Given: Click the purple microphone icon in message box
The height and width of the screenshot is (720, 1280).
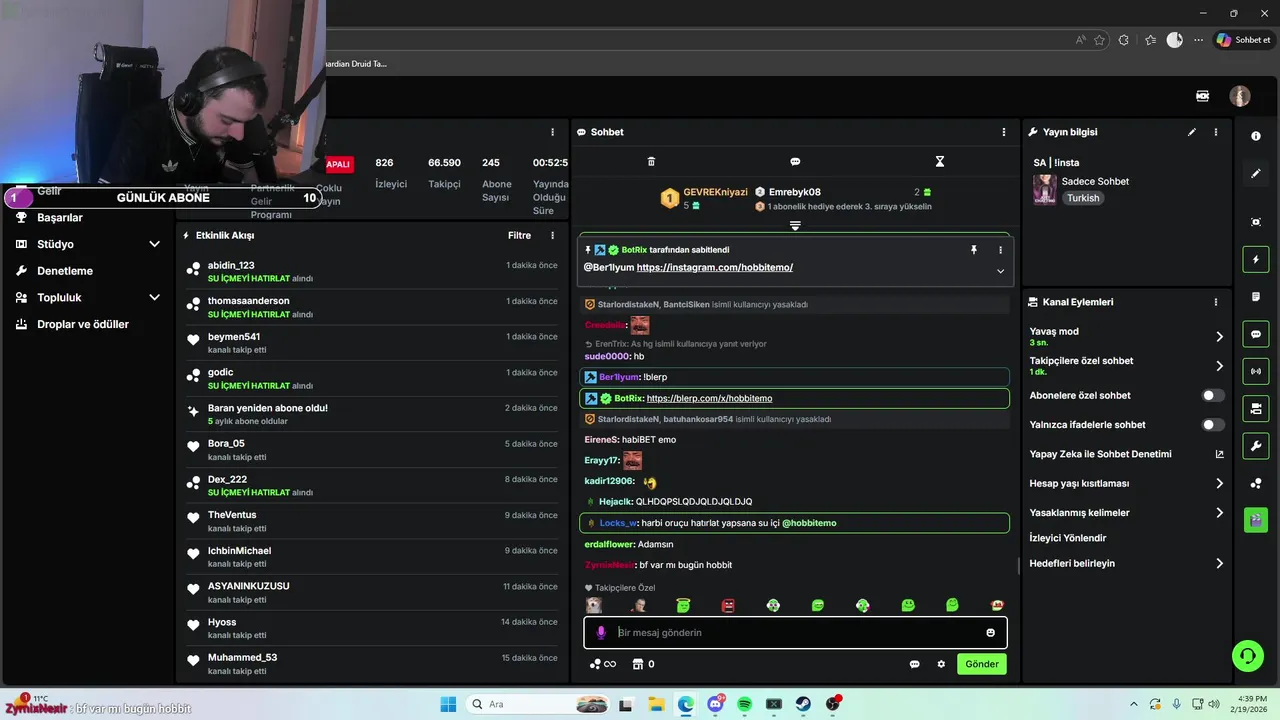Looking at the screenshot, I should (601, 633).
